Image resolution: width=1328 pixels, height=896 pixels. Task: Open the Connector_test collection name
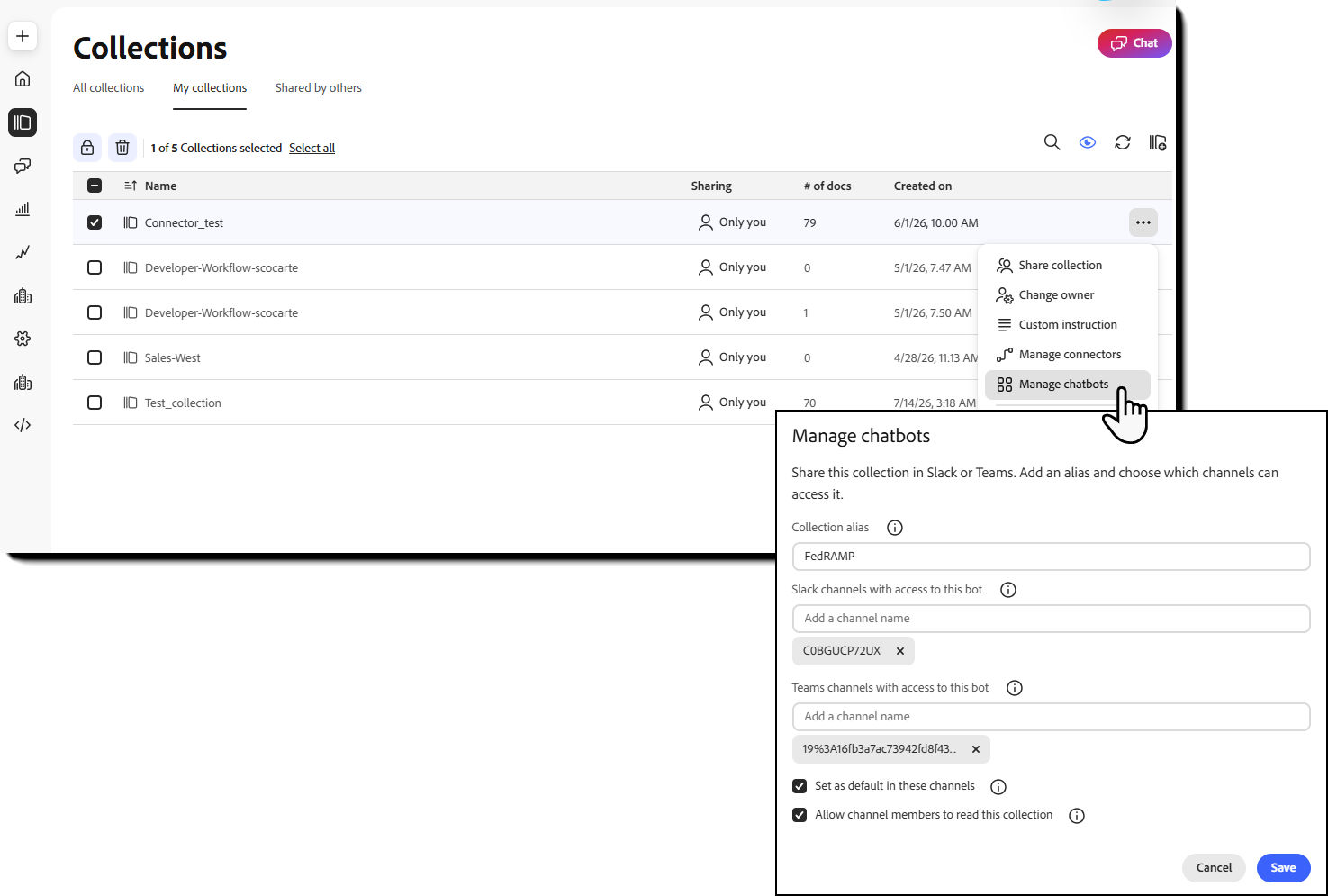pos(184,222)
